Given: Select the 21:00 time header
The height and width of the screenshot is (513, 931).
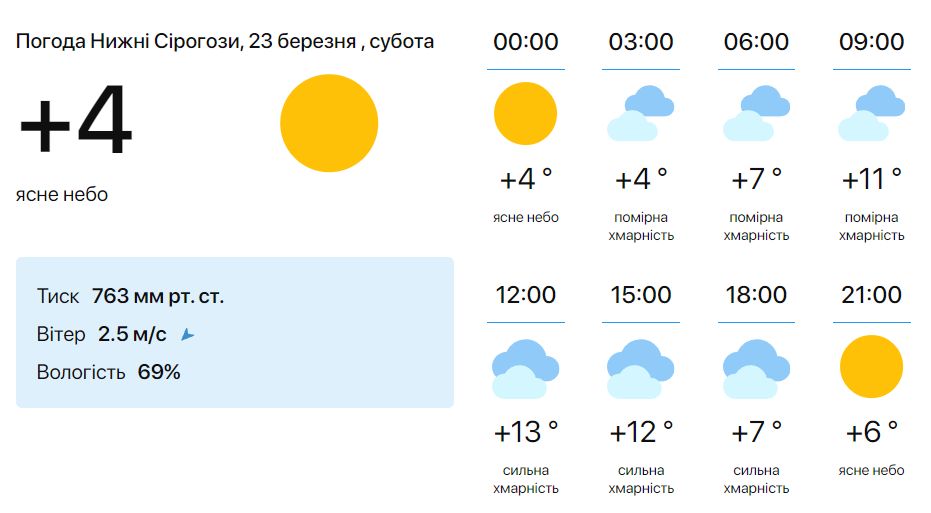Looking at the screenshot, I should point(872,294).
